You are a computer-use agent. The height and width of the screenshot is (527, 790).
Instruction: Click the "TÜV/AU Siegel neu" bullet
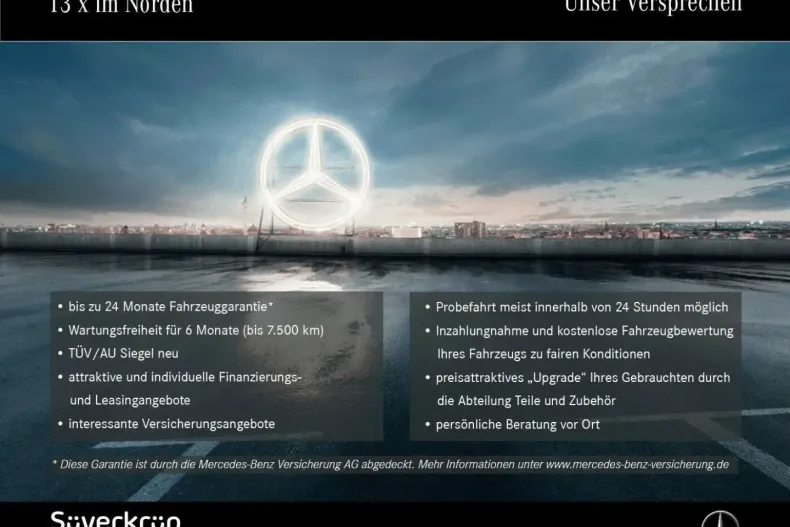(x=123, y=353)
